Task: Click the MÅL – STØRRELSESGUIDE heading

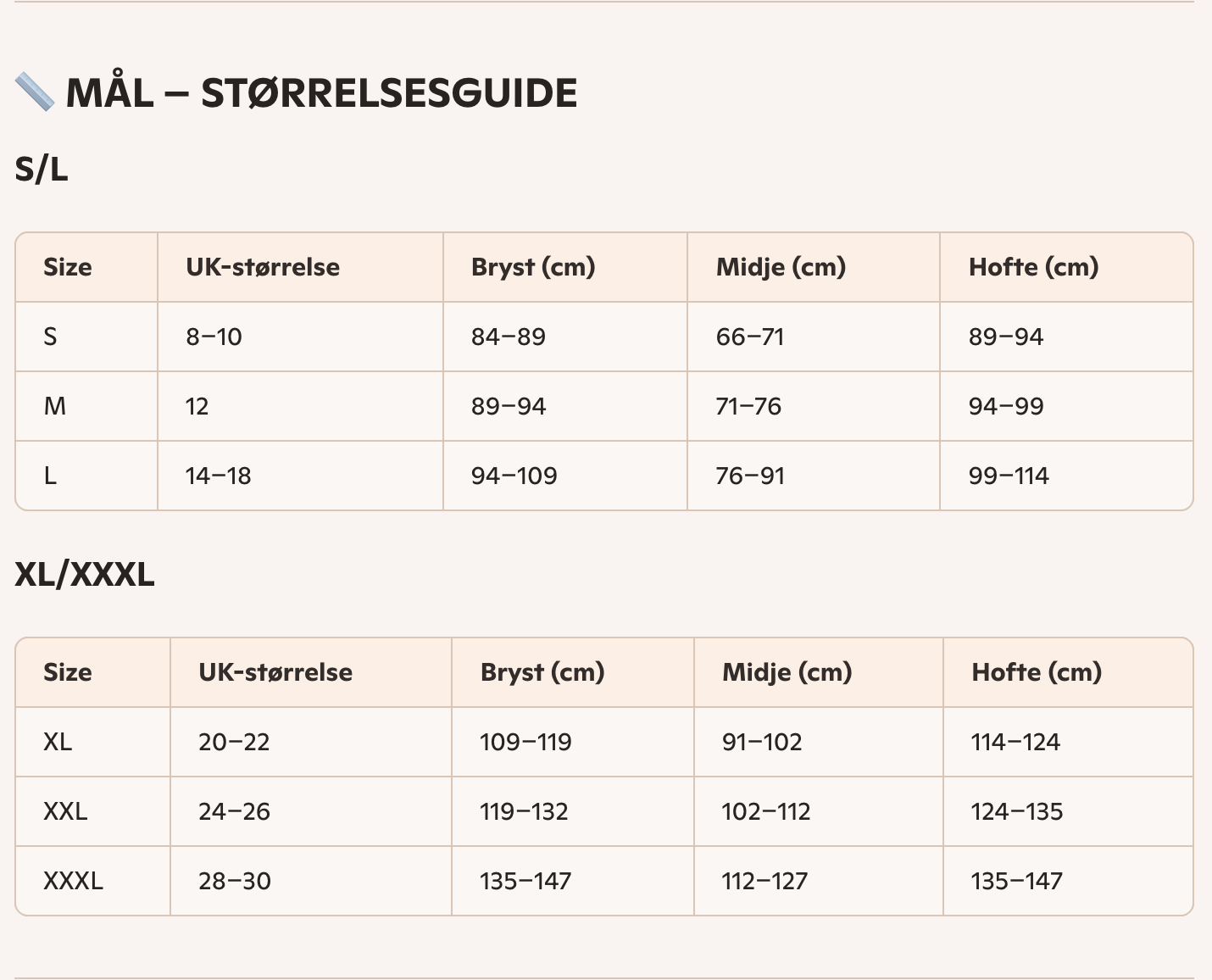Action: pos(321,93)
